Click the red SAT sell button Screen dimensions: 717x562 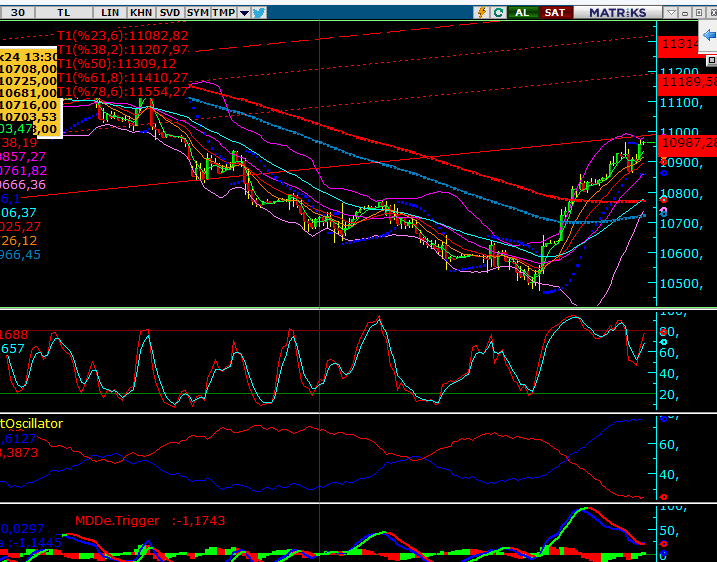coord(555,12)
